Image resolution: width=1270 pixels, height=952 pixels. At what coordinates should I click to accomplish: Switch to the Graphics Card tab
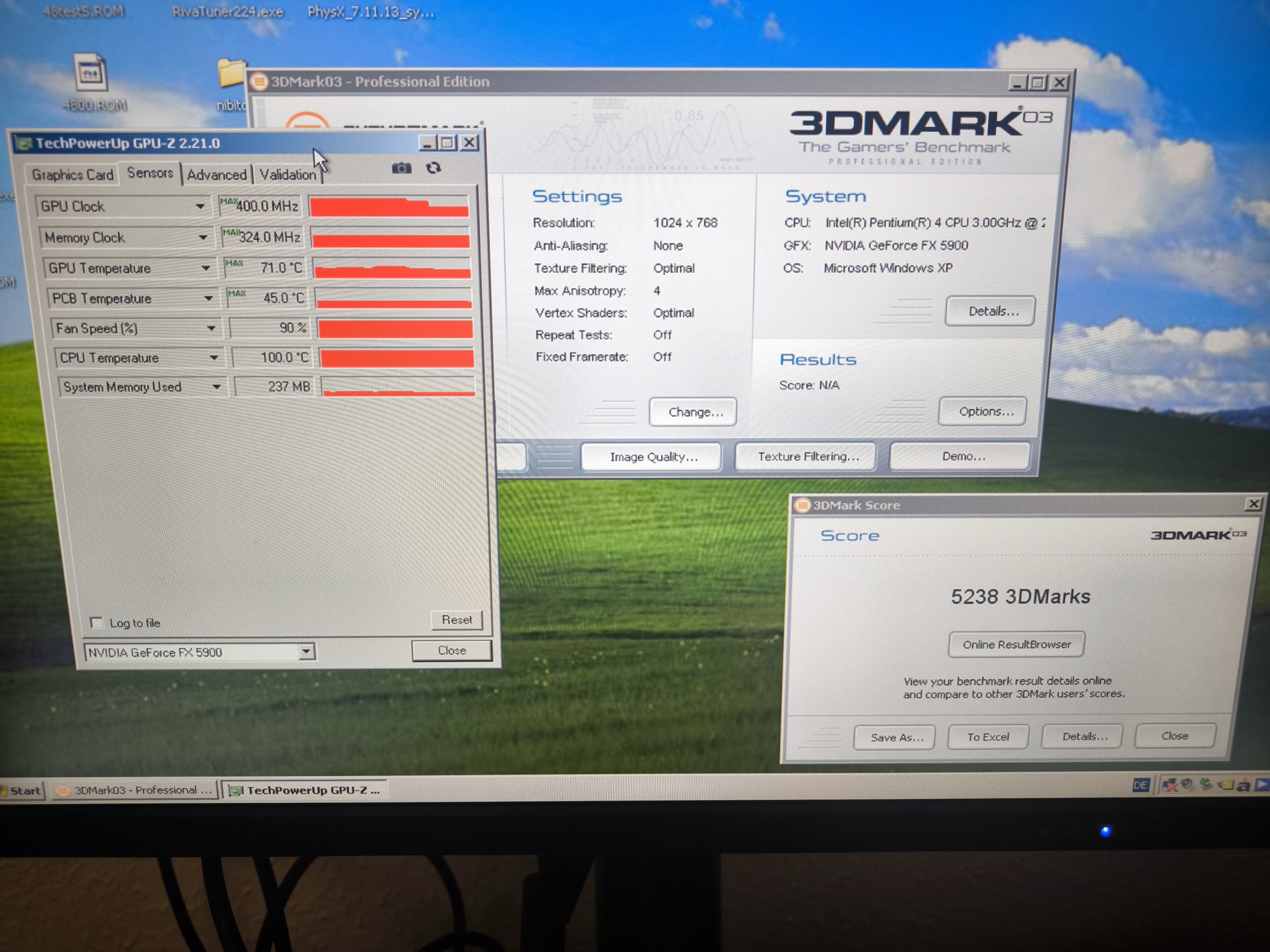click(72, 175)
